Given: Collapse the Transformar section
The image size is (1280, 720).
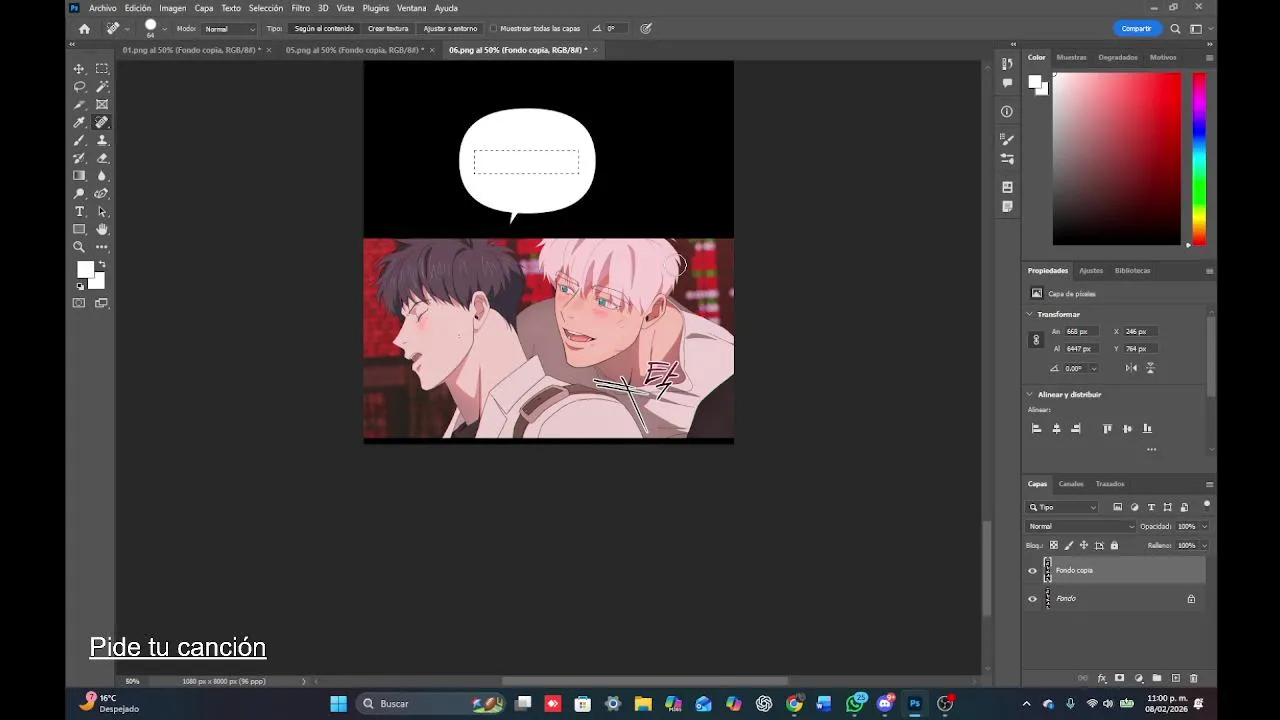Looking at the screenshot, I should click(1030, 314).
